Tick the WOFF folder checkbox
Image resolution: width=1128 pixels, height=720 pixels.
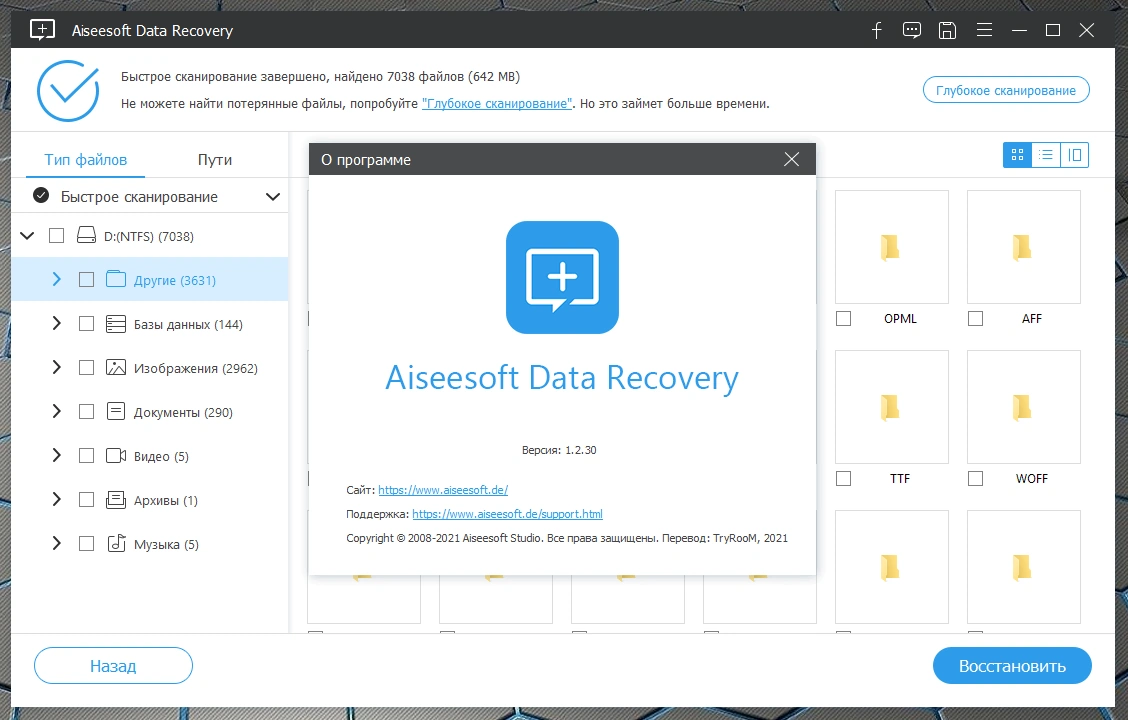(975, 478)
